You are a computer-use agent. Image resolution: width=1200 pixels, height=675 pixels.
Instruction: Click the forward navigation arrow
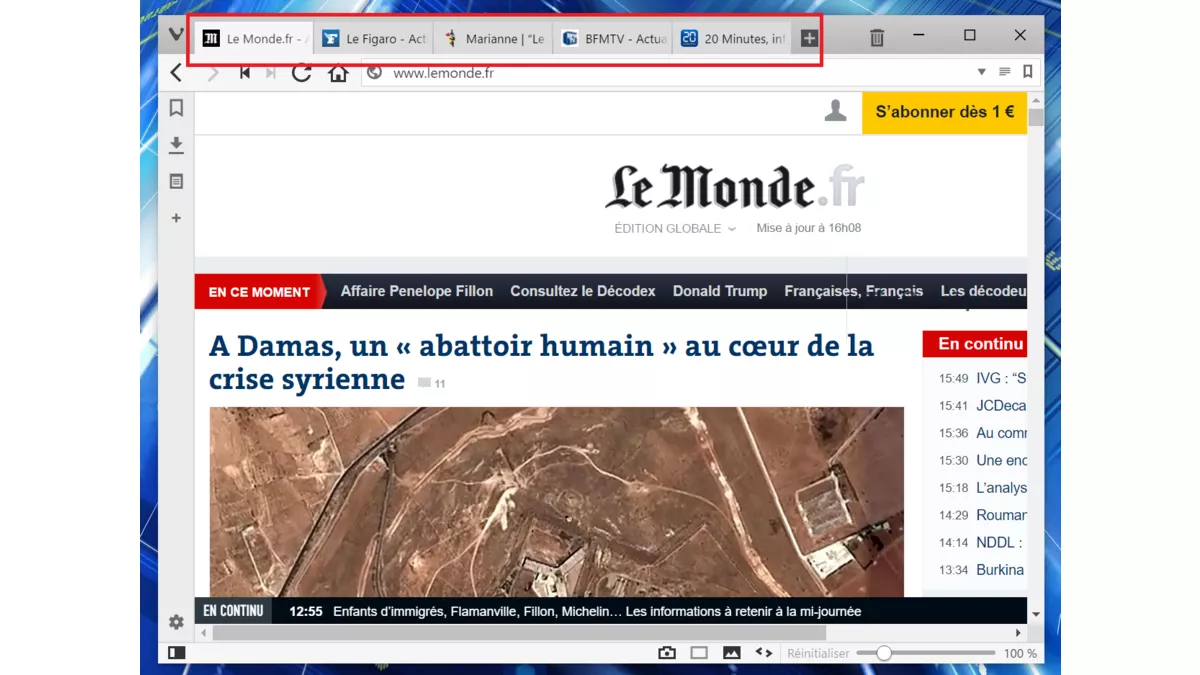pos(213,73)
